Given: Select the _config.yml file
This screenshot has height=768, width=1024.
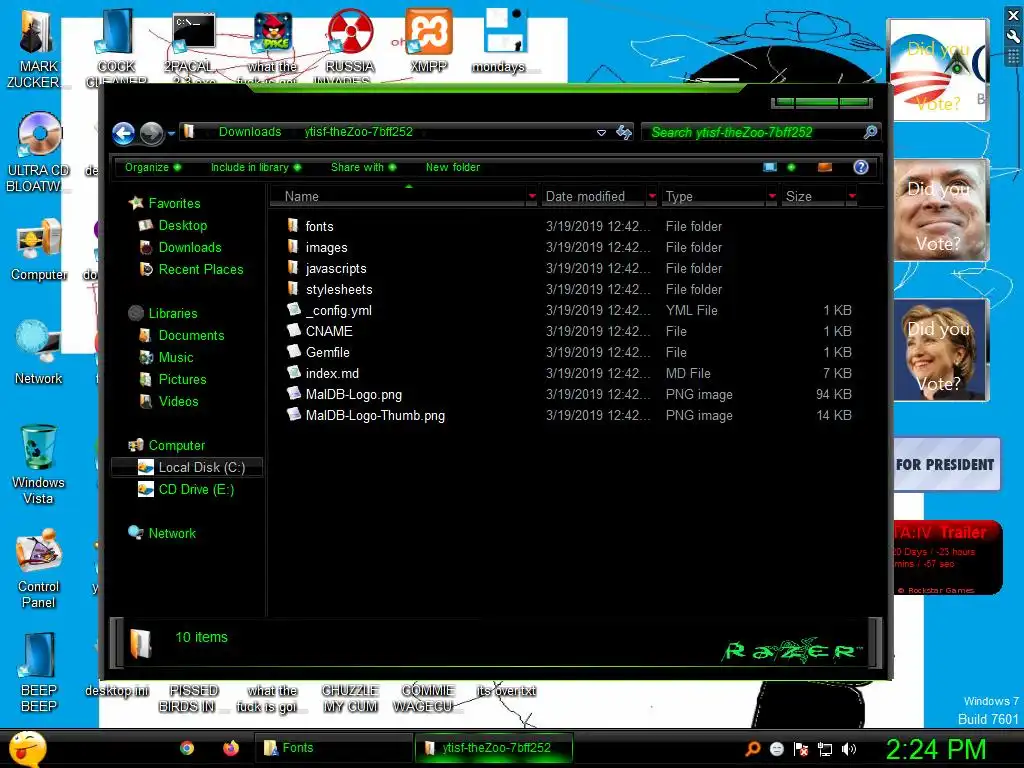Looking at the screenshot, I should click(338, 310).
